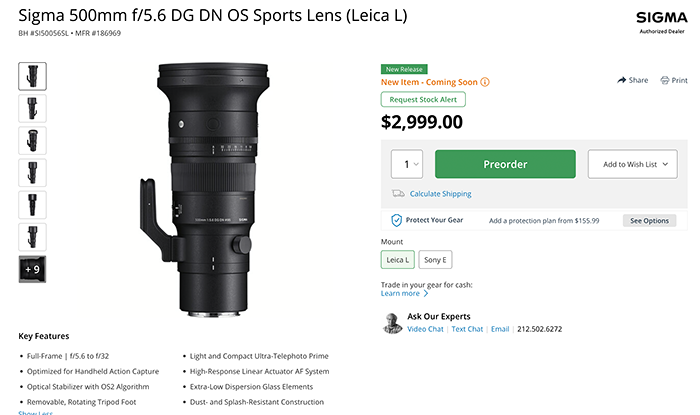Image resolution: width=700 pixels, height=415 pixels.
Task: Start a Video Chat with experts
Action: (x=426, y=329)
